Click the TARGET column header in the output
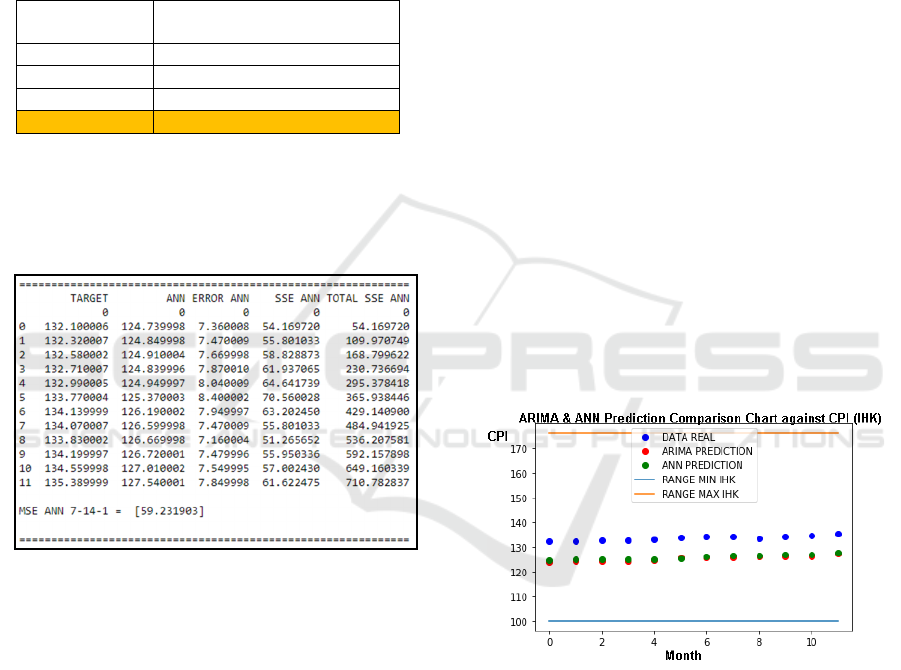Viewport: 901px width, 670px height. coord(88,298)
